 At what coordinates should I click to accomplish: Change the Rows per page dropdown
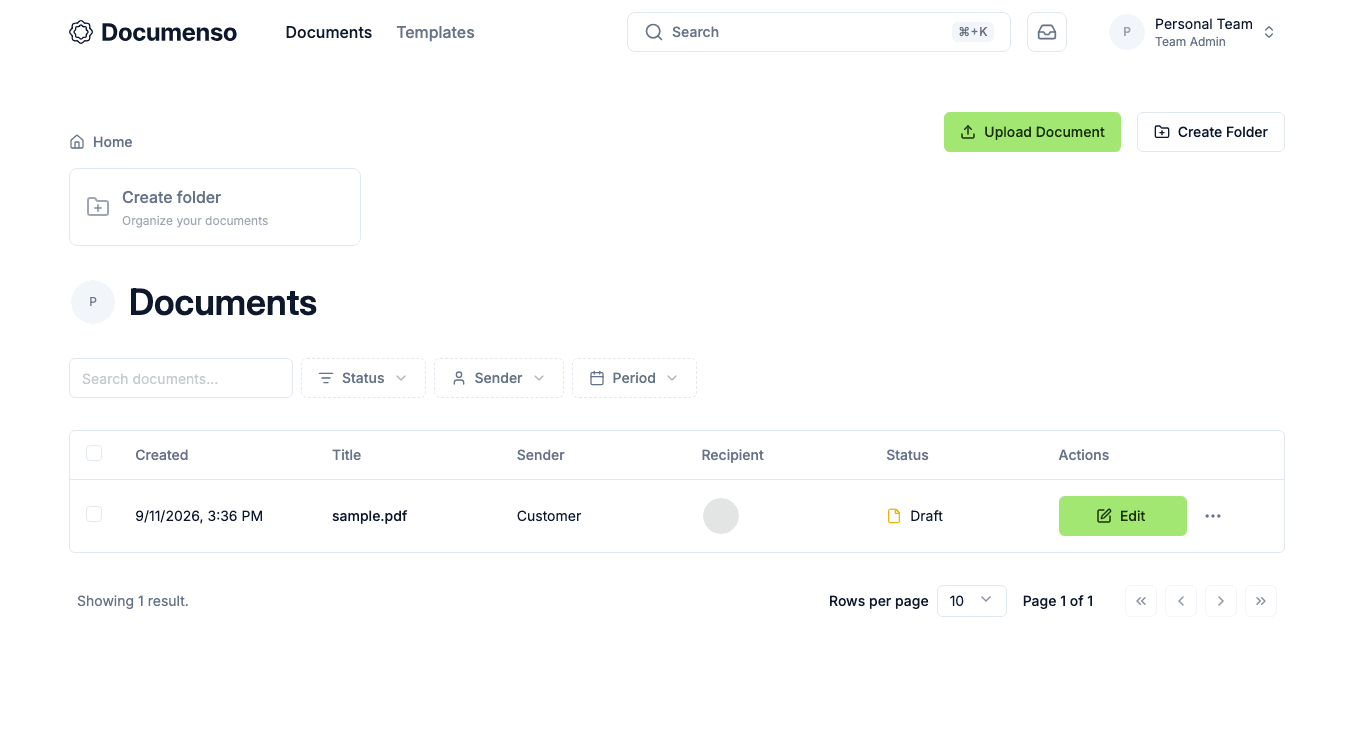click(972, 601)
